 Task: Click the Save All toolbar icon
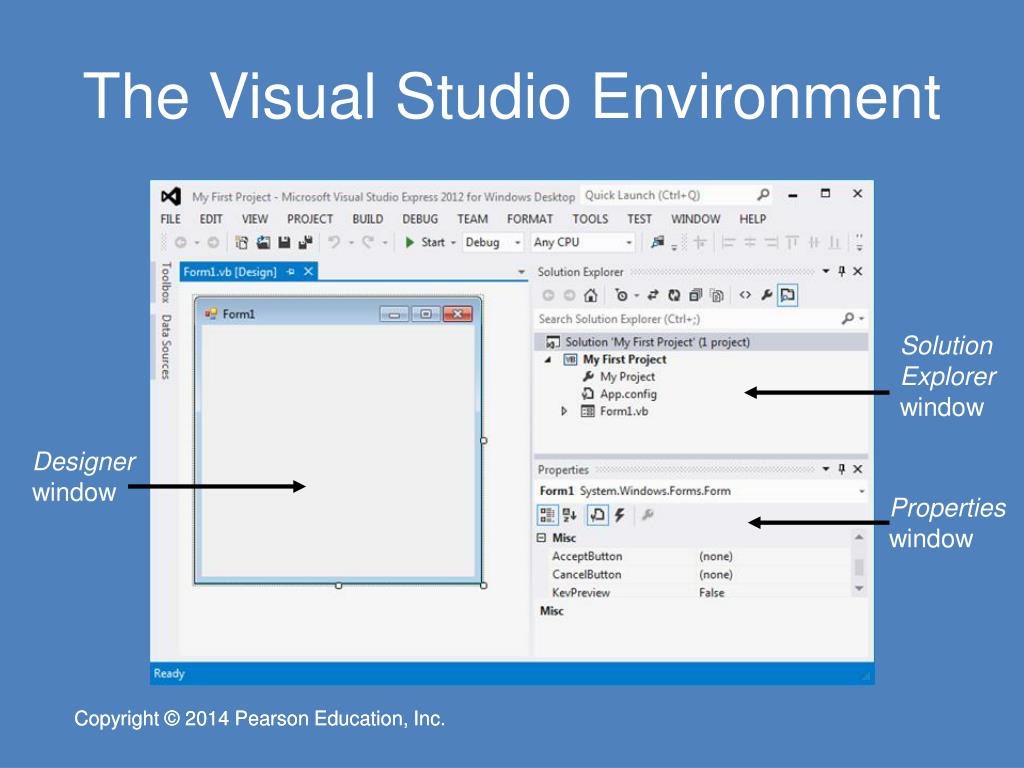coord(305,242)
